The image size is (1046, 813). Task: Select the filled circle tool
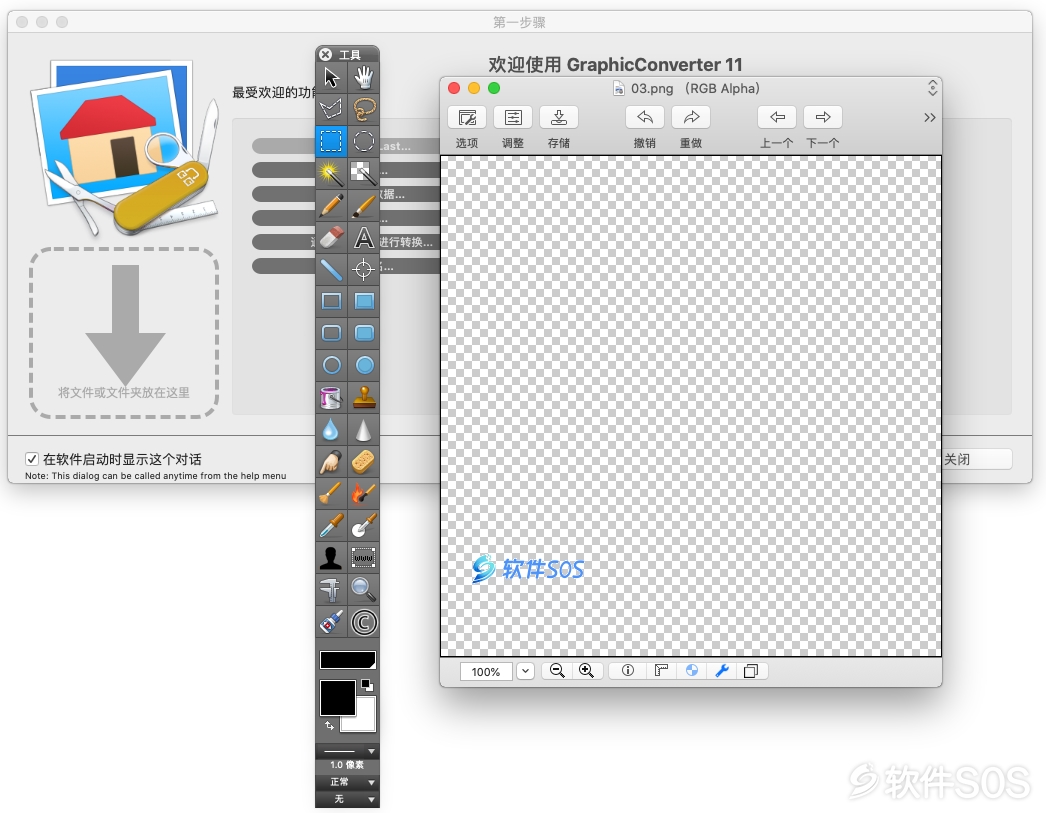pyautogui.click(x=364, y=365)
